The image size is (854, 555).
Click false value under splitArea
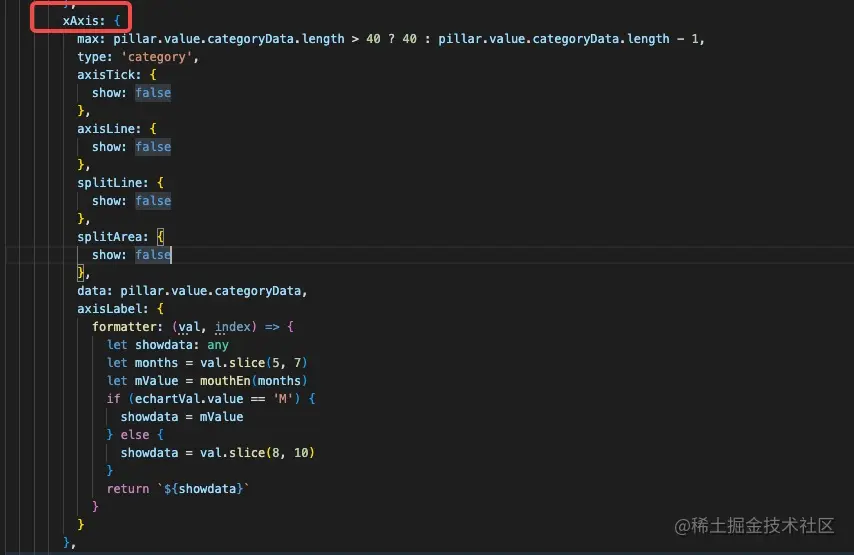[x=153, y=255]
